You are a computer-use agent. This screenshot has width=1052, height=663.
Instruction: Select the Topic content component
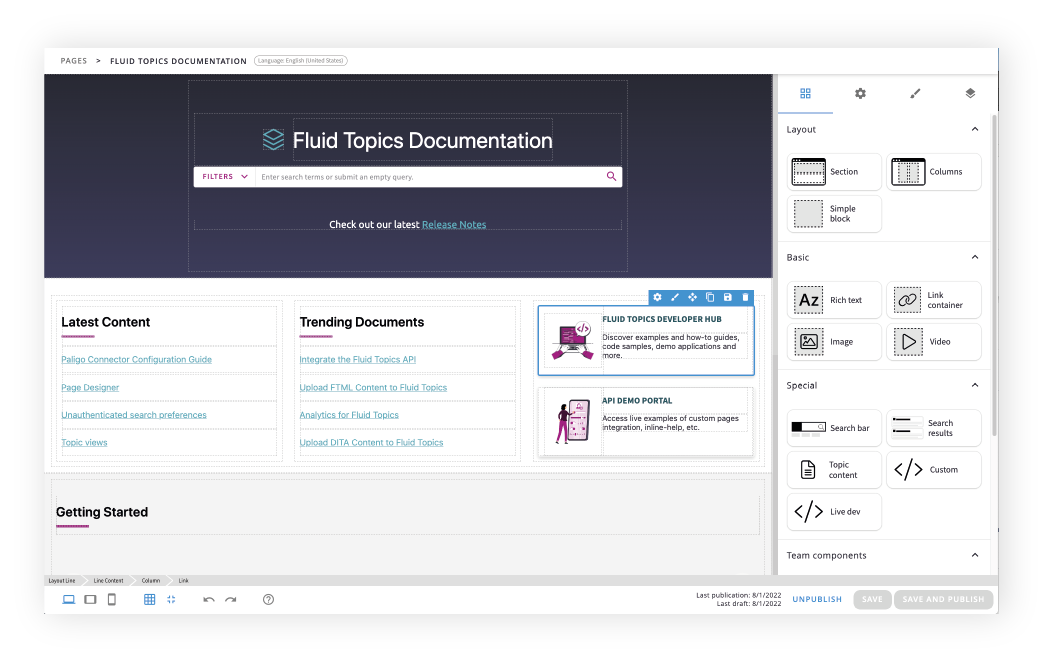(x=834, y=470)
